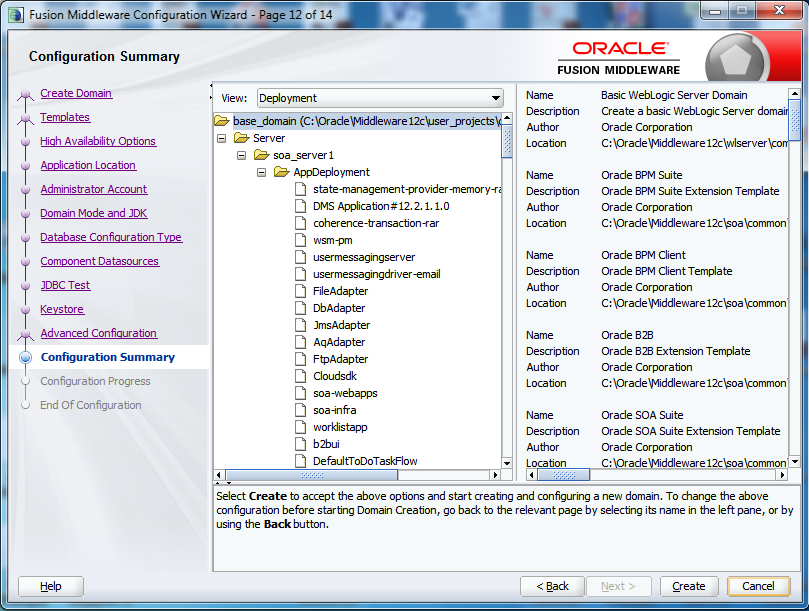Open the JDBC Test step

coord(65,285)
